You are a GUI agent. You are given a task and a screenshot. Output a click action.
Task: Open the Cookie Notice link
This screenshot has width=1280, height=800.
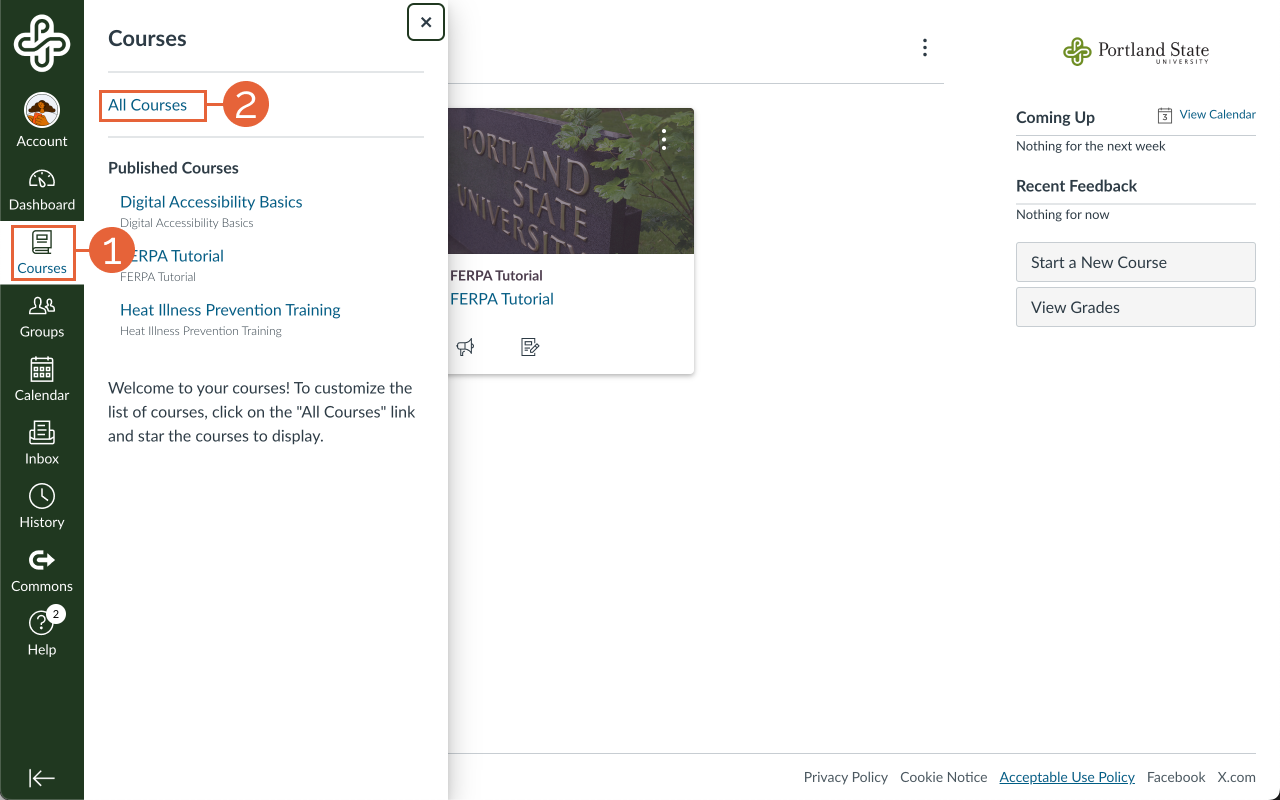944,777
